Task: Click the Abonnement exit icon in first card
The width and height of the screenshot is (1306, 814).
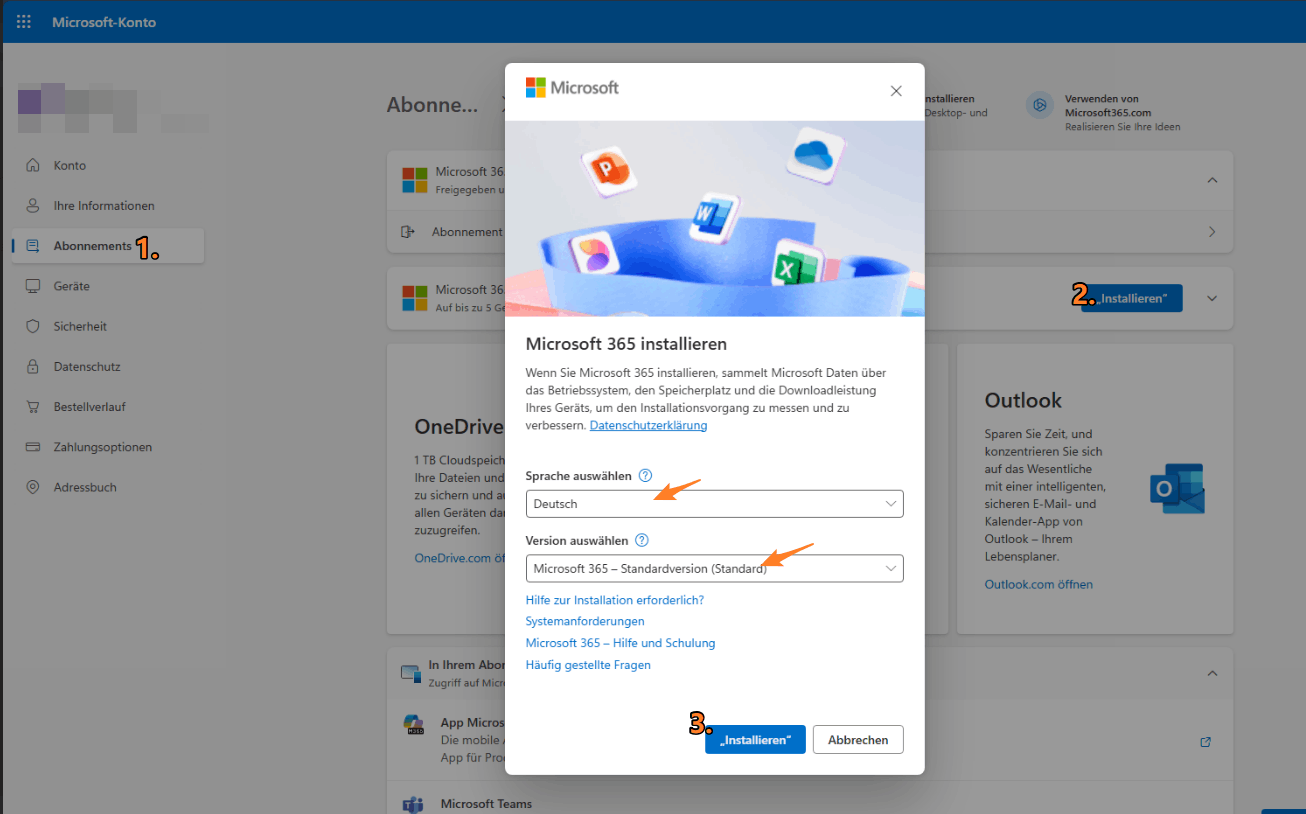Action: pyautogui.click(x=408, y=232)
